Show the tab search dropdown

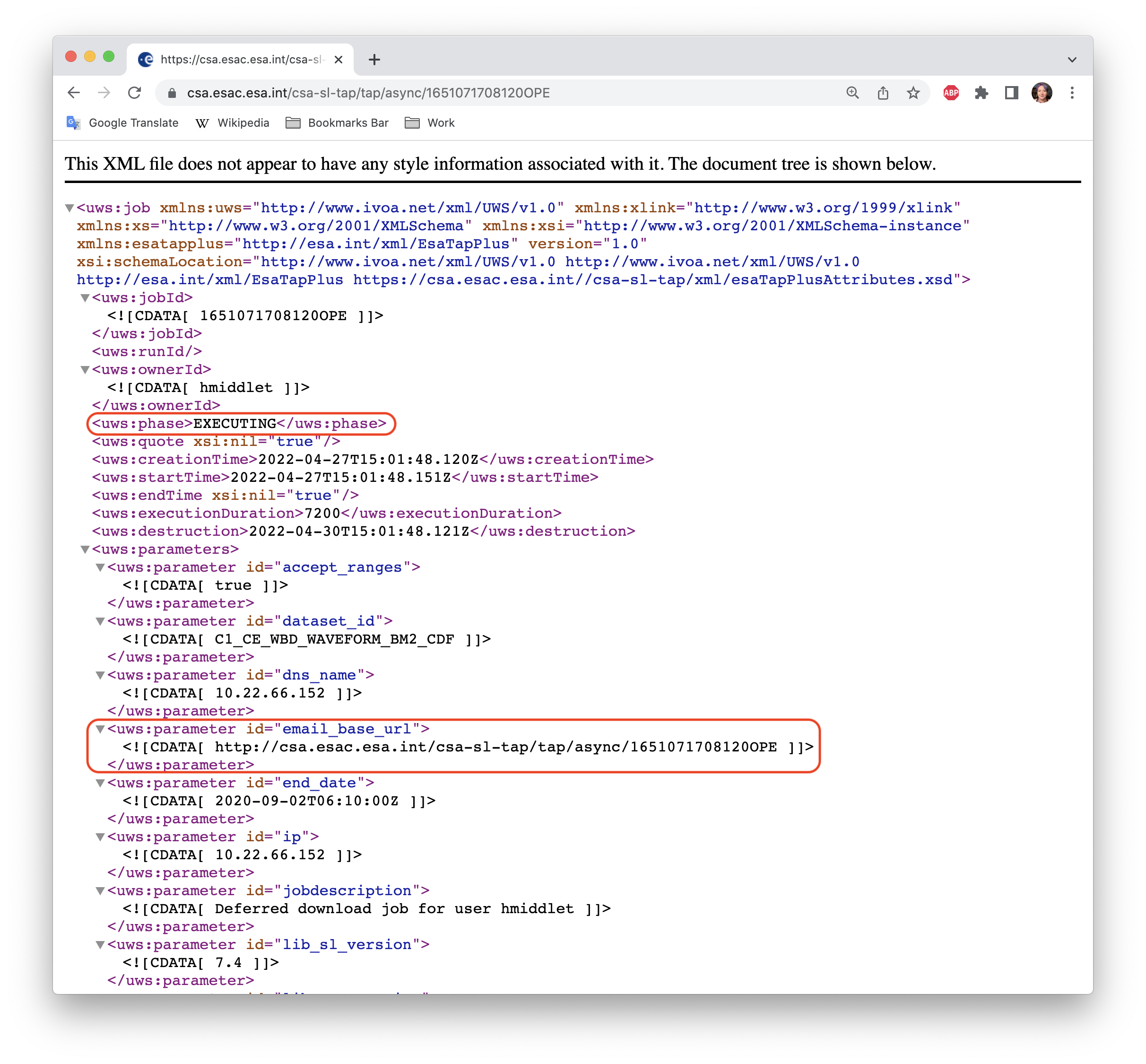1072,59
